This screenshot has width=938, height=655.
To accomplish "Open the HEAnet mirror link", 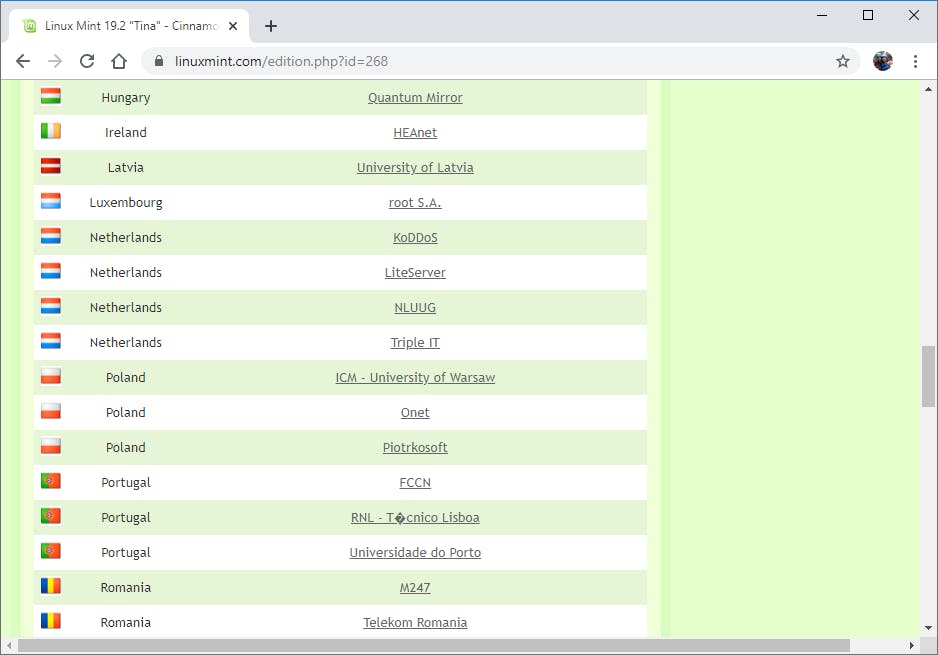I will (415, 133).
